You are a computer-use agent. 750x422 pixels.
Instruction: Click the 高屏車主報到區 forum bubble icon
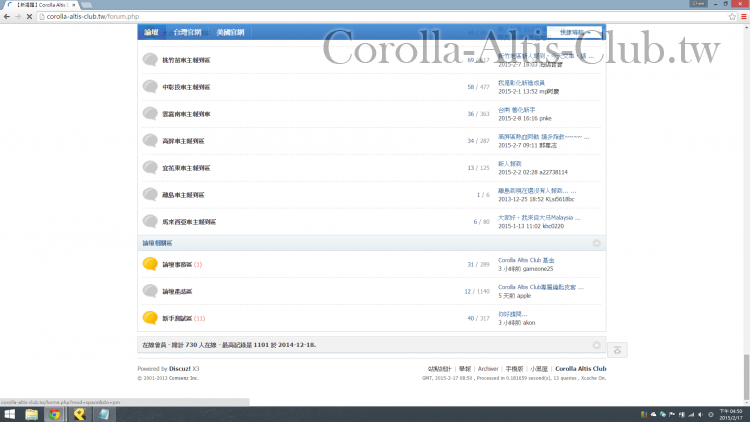pyautogui.click(x=150, y=140)
